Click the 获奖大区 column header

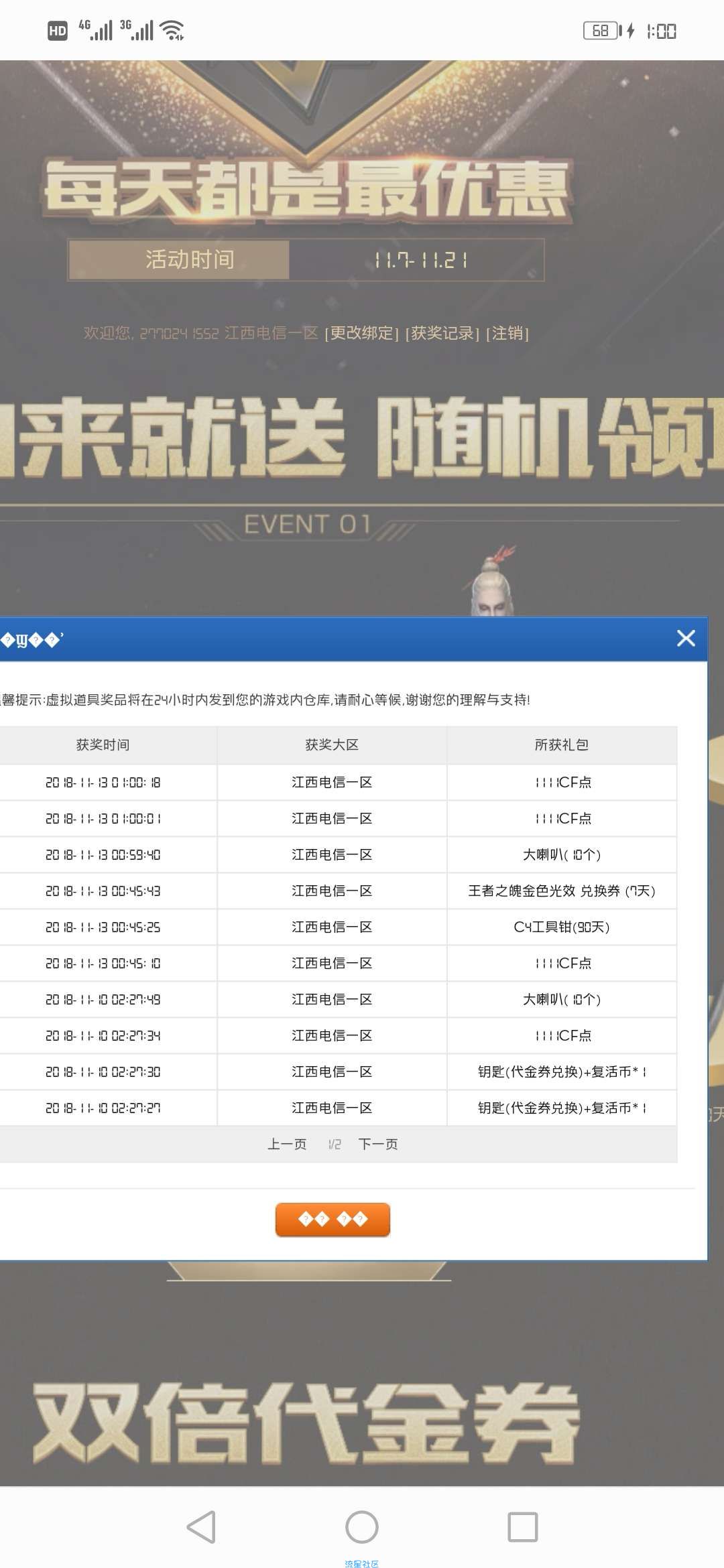click(x=332, y=744)
